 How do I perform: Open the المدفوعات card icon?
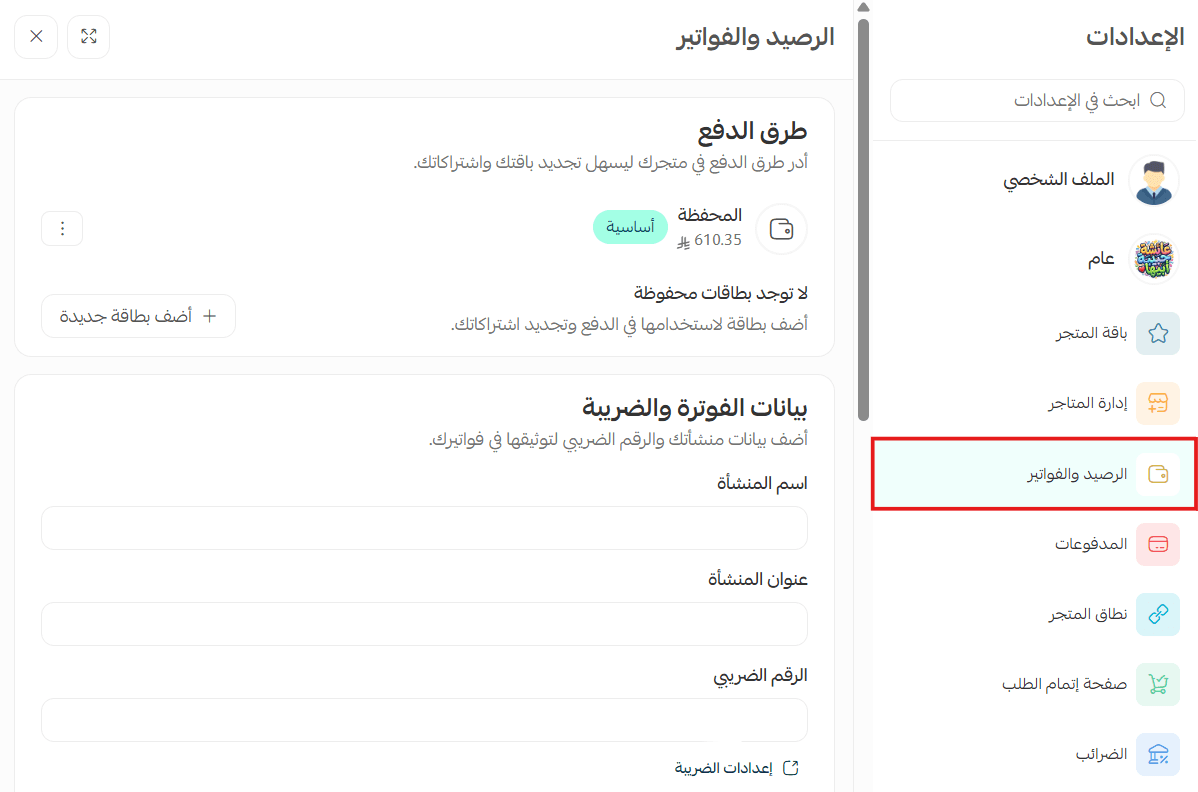coord(1158,545)
